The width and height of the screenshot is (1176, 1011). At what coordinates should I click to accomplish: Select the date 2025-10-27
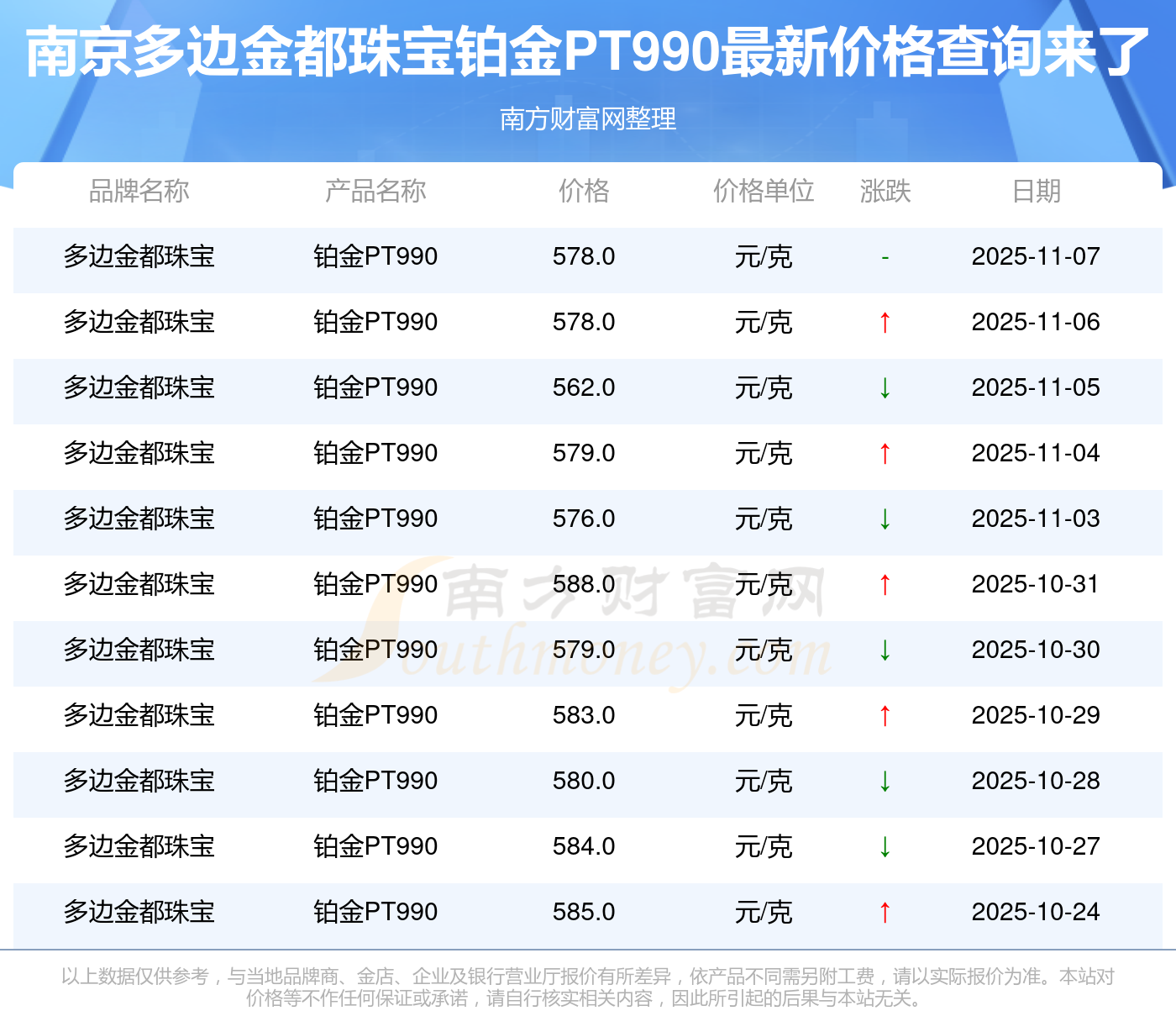click(x=1036, y=846)
